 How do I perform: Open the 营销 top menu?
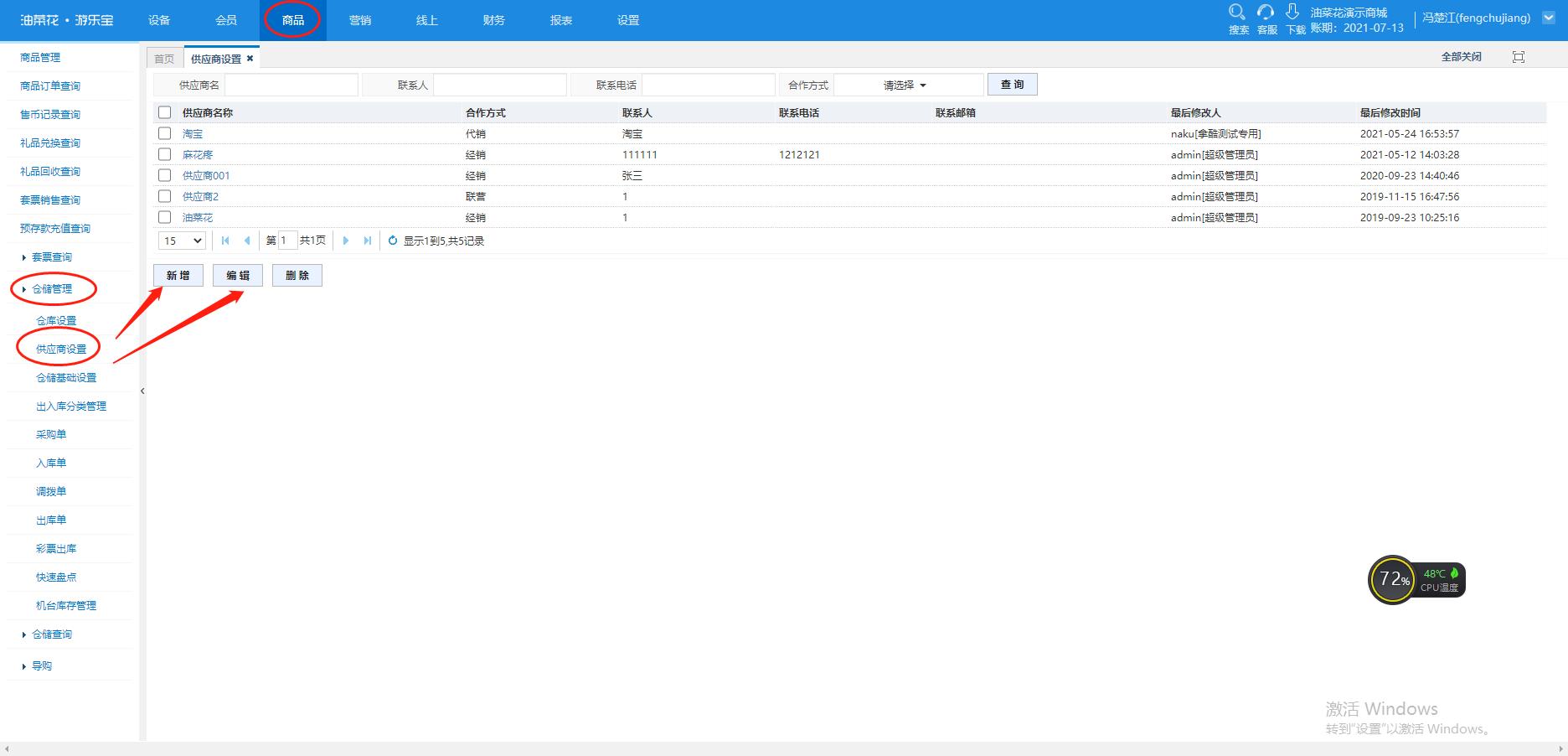[360, 20]
